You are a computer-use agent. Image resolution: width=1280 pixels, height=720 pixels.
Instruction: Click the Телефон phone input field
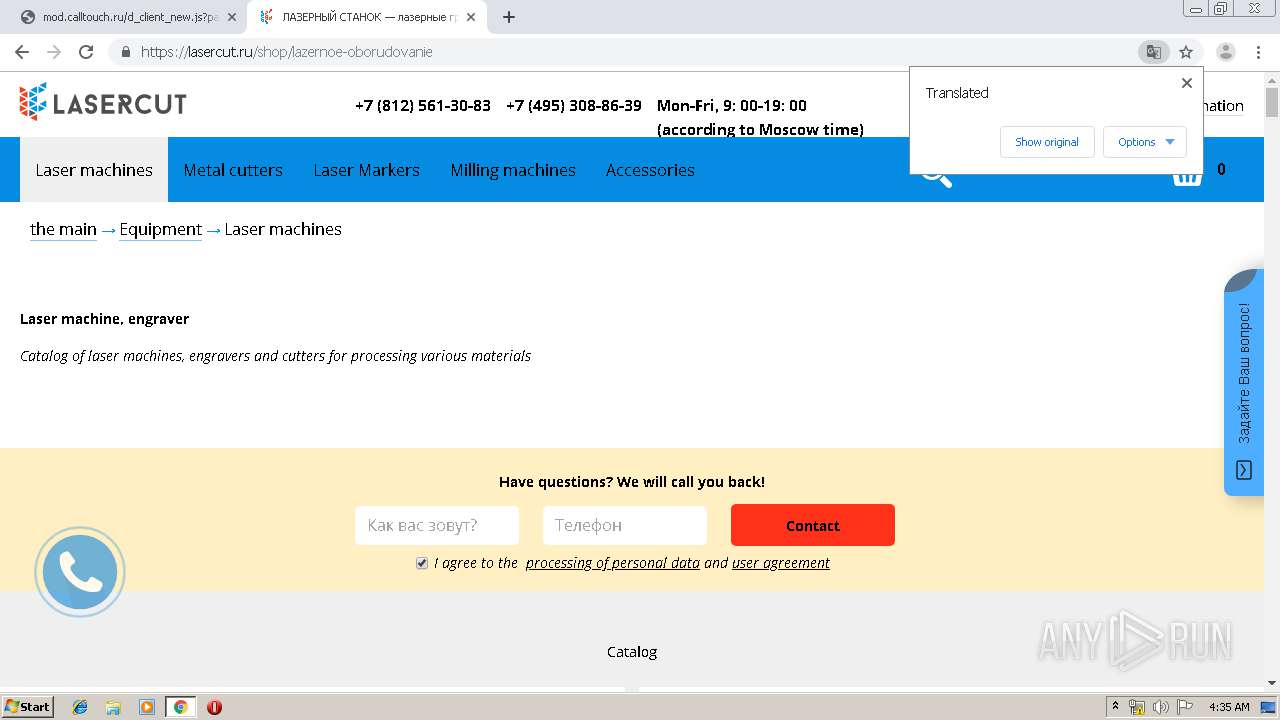[625, 525]
